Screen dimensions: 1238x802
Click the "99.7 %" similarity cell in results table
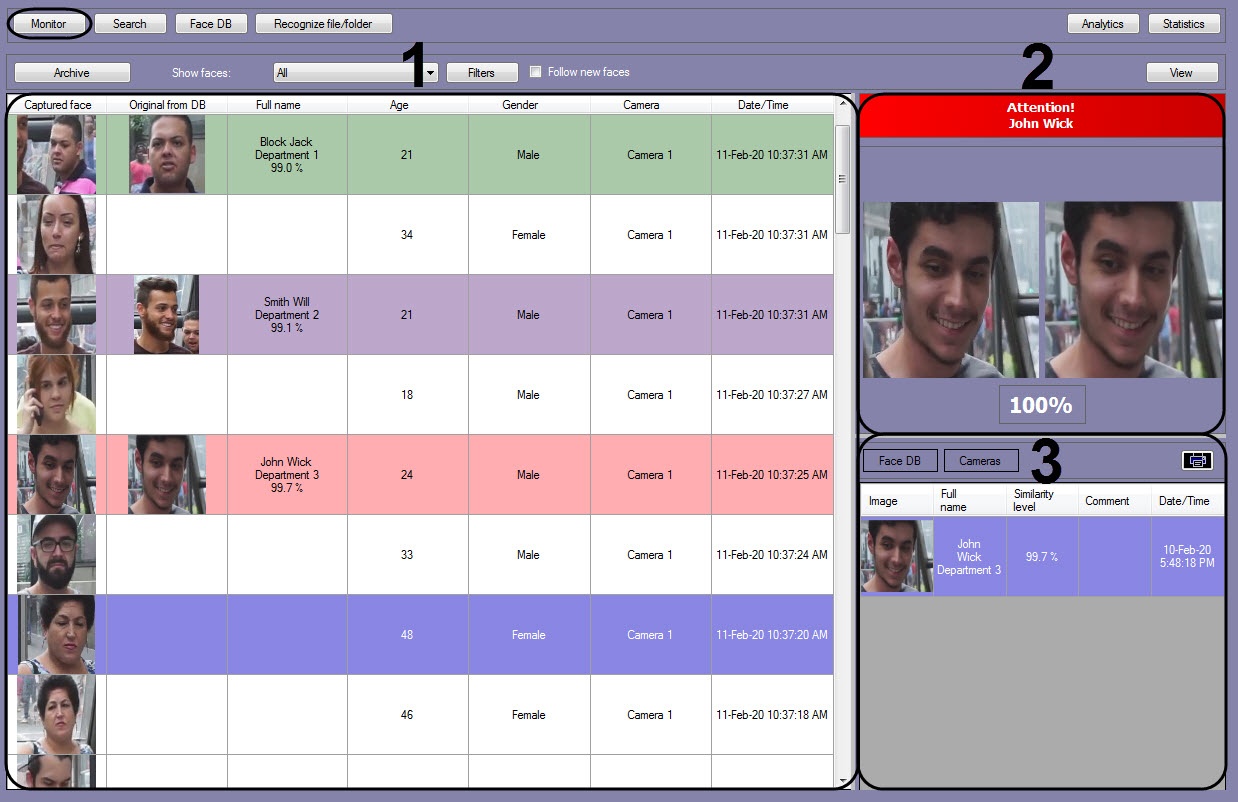(1042, 557)
